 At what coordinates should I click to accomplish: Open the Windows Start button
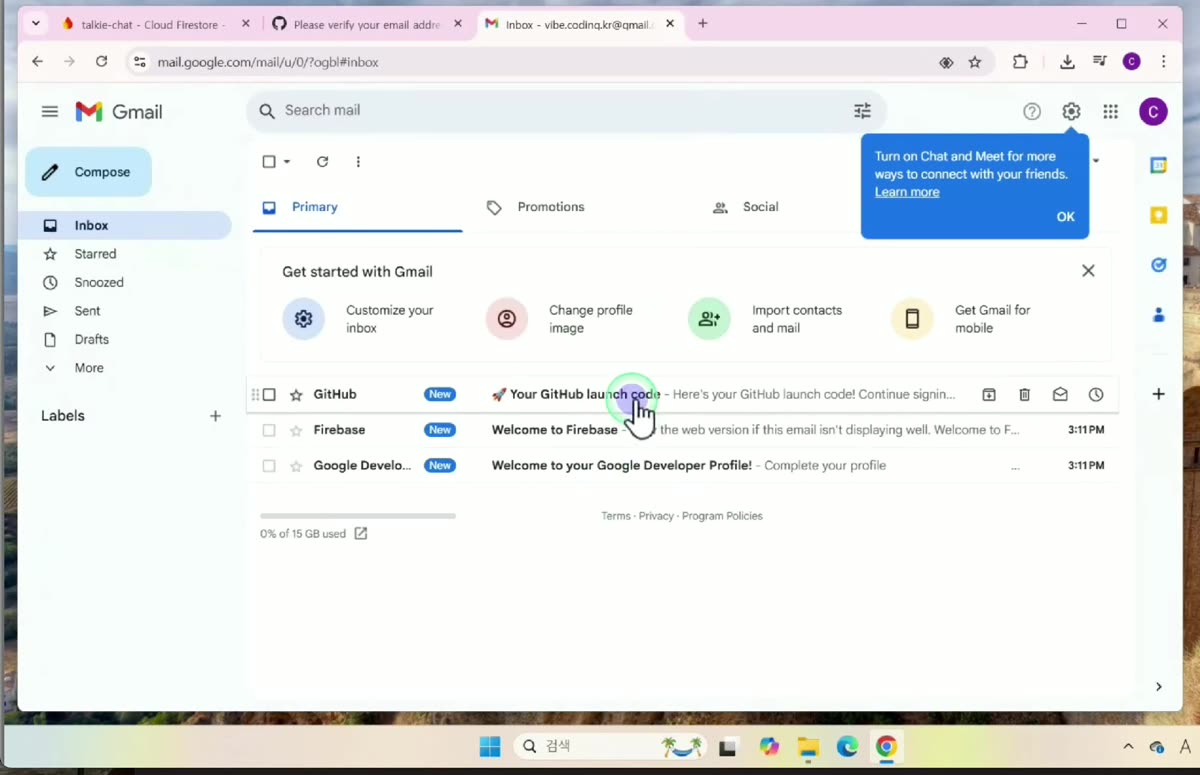point(490,747)
